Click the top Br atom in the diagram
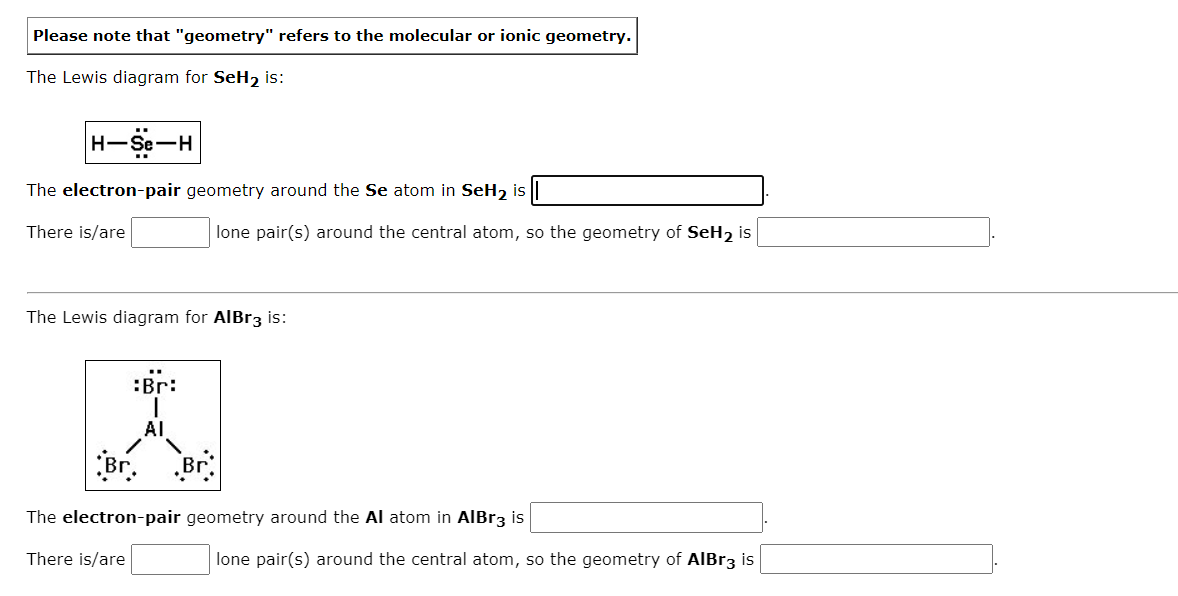 154,386
